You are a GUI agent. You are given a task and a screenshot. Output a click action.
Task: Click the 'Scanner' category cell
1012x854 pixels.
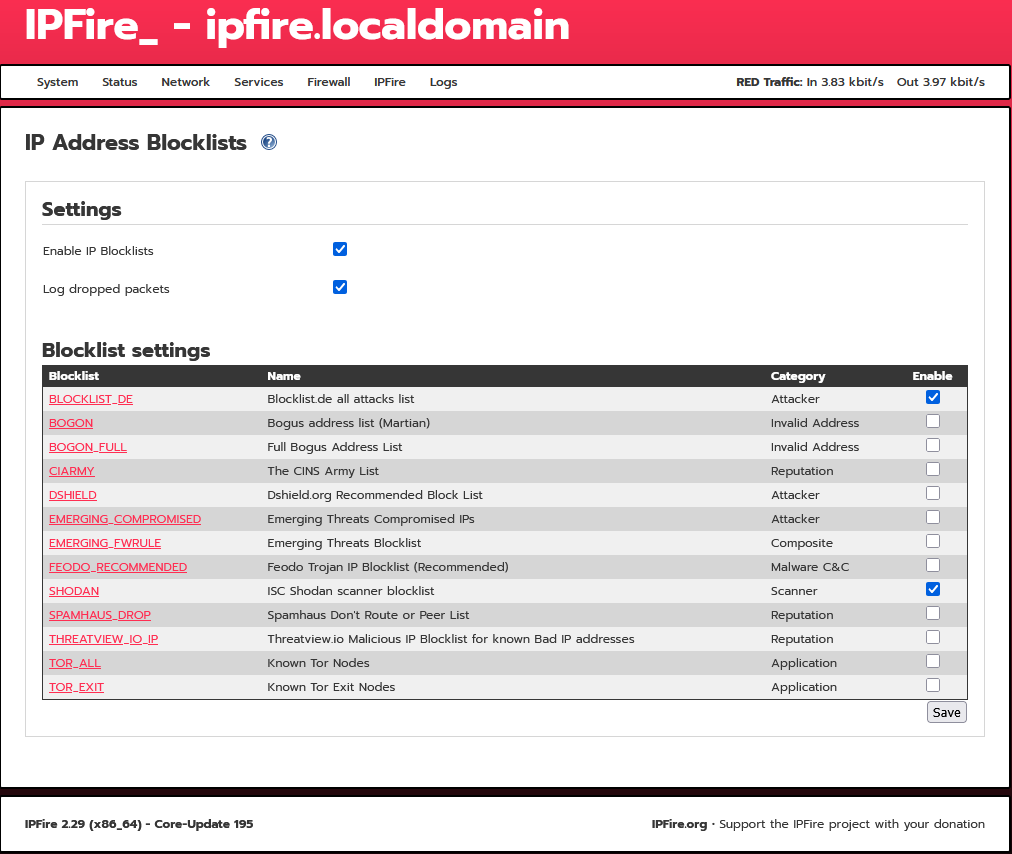point(794,591)
